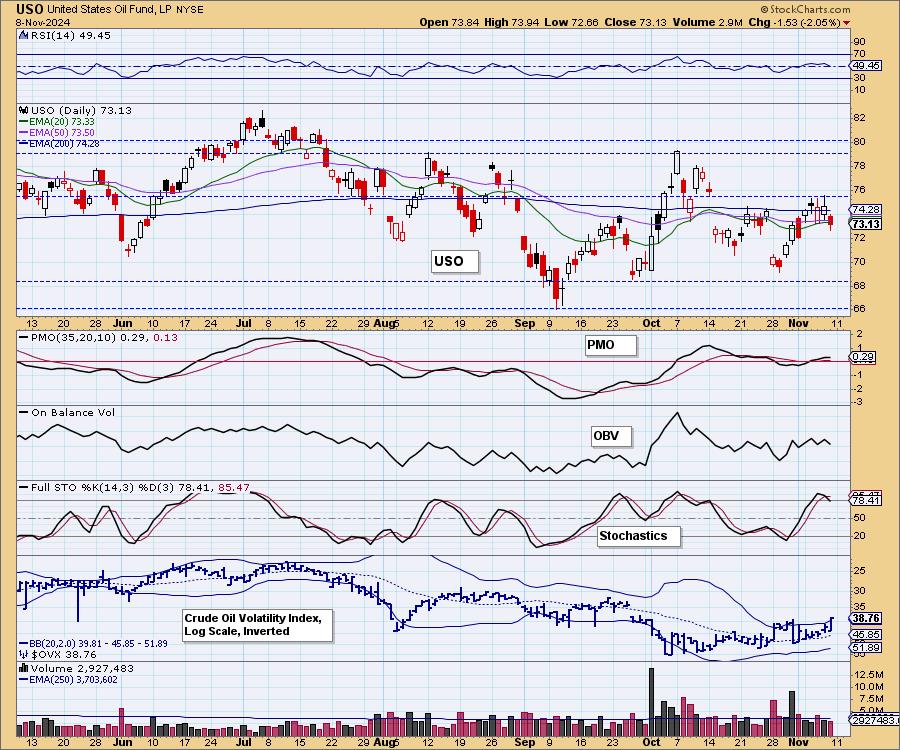Click the 'Low 72.66' value
Image resolution: width=900 pixels, height=750 pixels.
click(x=571, y=22)
